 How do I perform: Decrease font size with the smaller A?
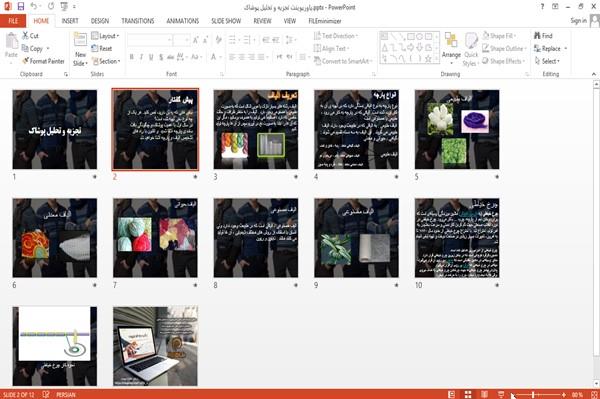[205, 40]
